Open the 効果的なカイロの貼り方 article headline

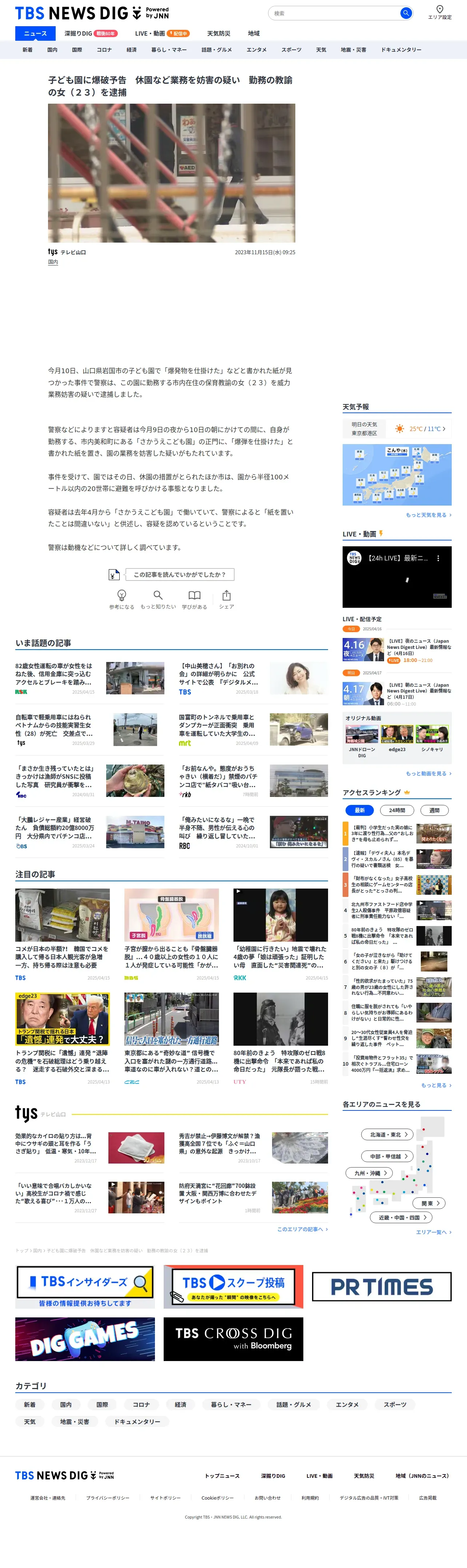click(56, 1143)
